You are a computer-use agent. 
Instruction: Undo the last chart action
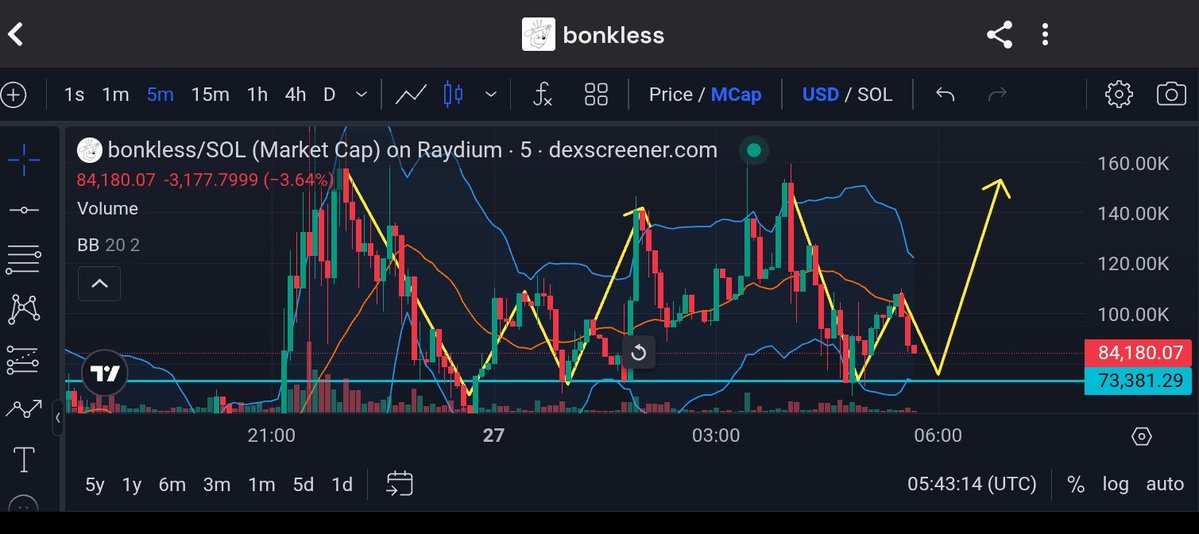pyautogui.click(x=945, y=95)
